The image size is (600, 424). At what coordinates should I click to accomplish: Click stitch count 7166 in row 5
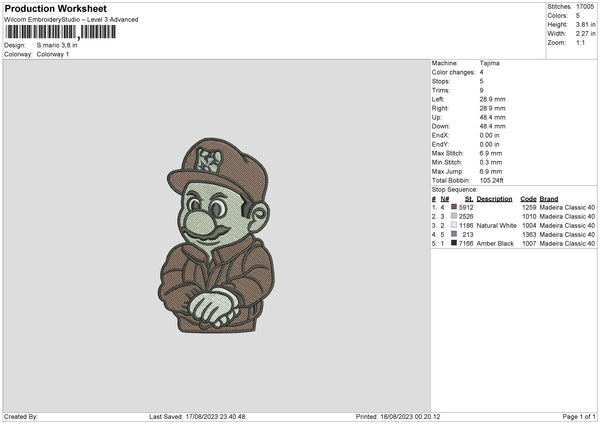click(x=466, y=243)
